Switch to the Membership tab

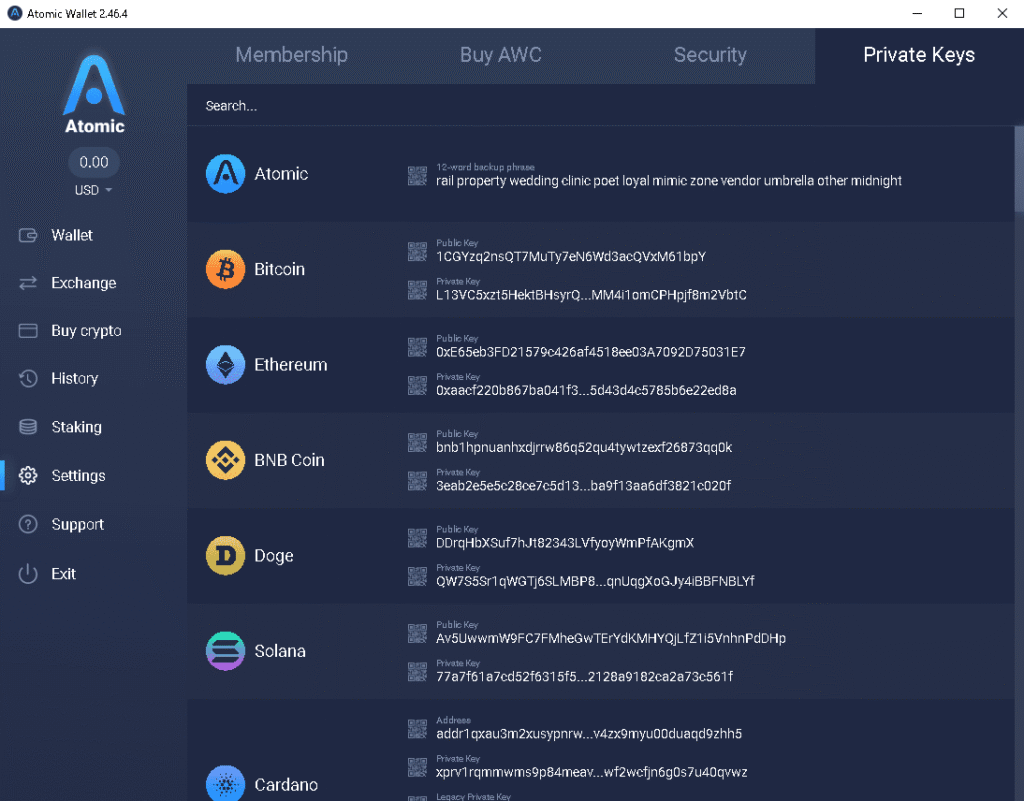(291, 55)
